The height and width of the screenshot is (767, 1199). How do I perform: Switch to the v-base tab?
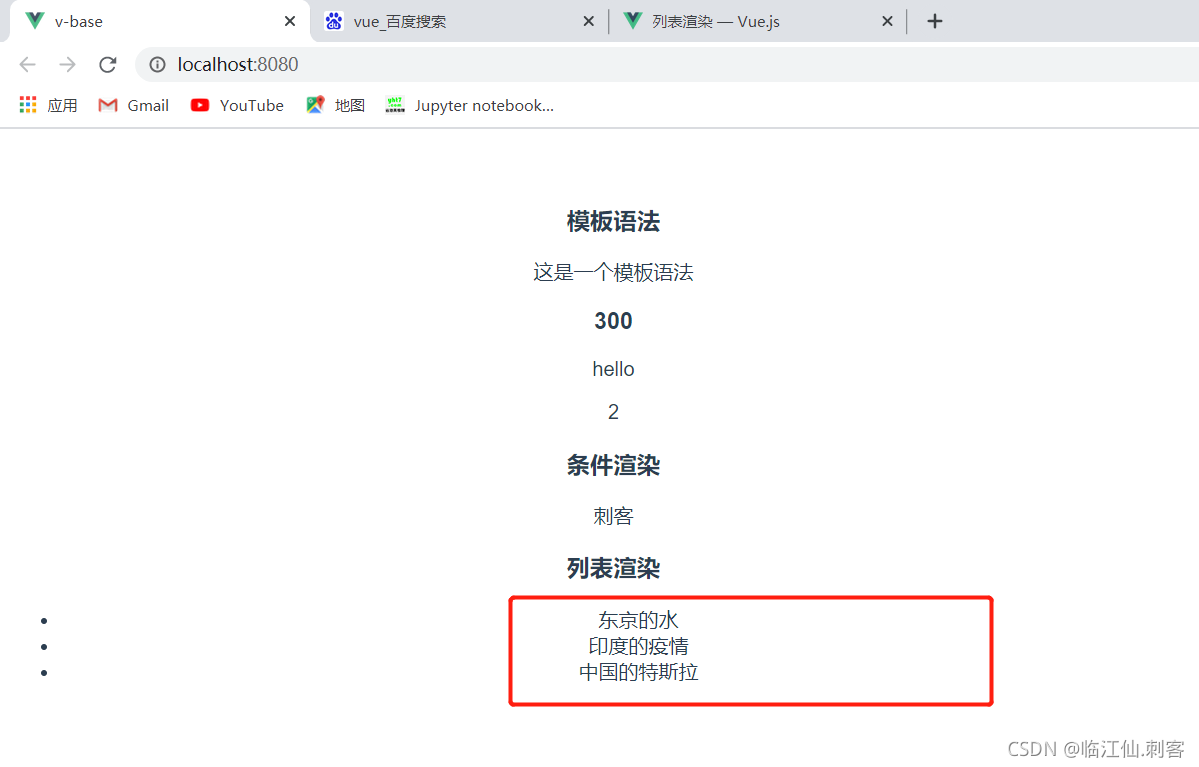pyautogui.click(x=159, y=21)
